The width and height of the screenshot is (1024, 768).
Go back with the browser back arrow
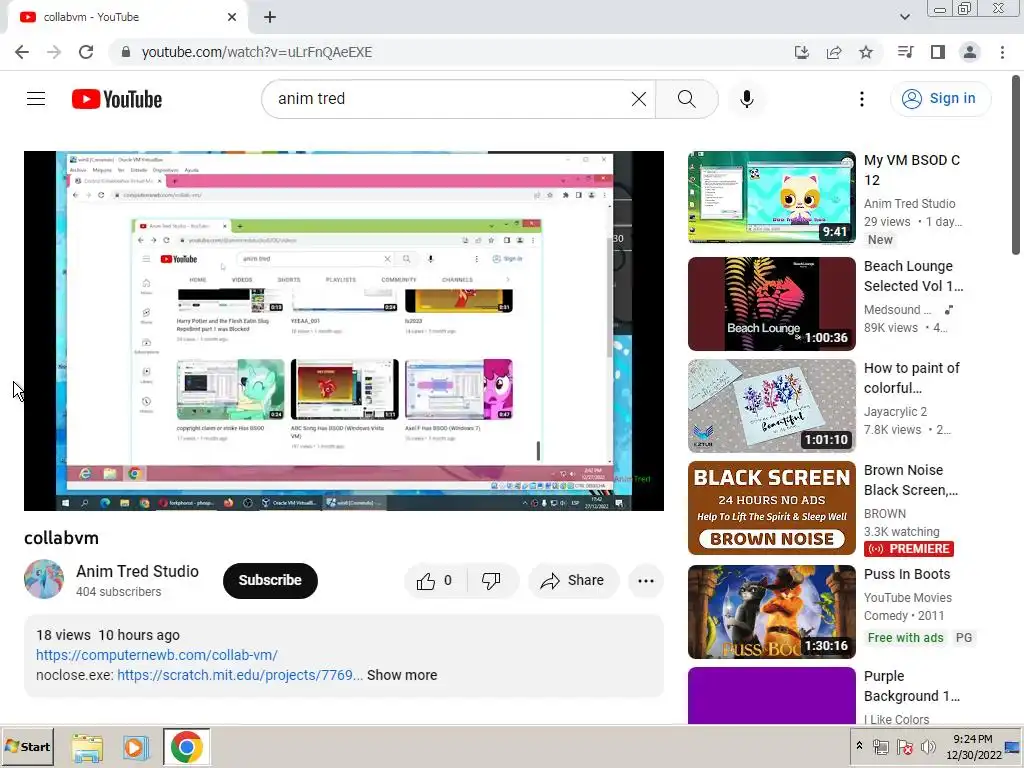point(22,52)
